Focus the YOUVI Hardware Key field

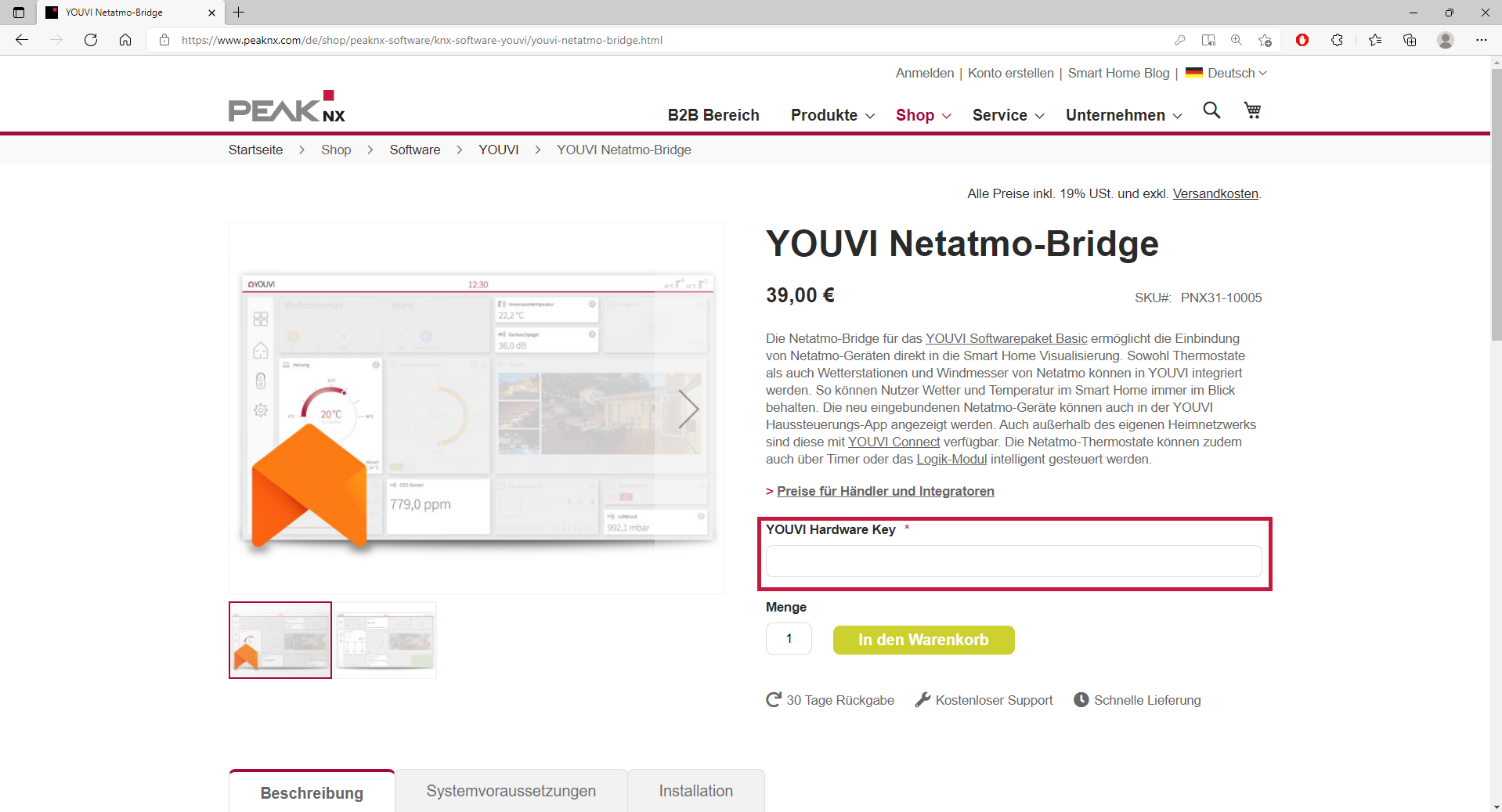coord(1014,561)
